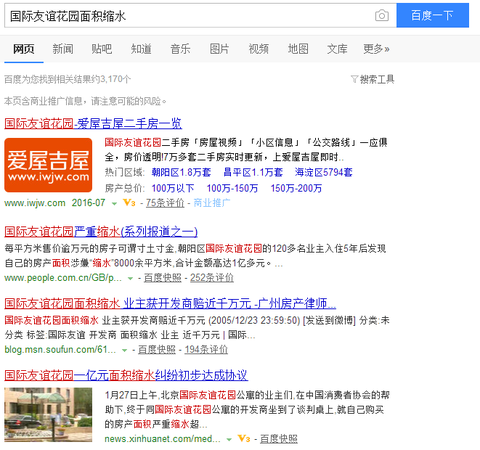
Task: Open 252条评价 reviews link
Action: (x=212, y=278)
